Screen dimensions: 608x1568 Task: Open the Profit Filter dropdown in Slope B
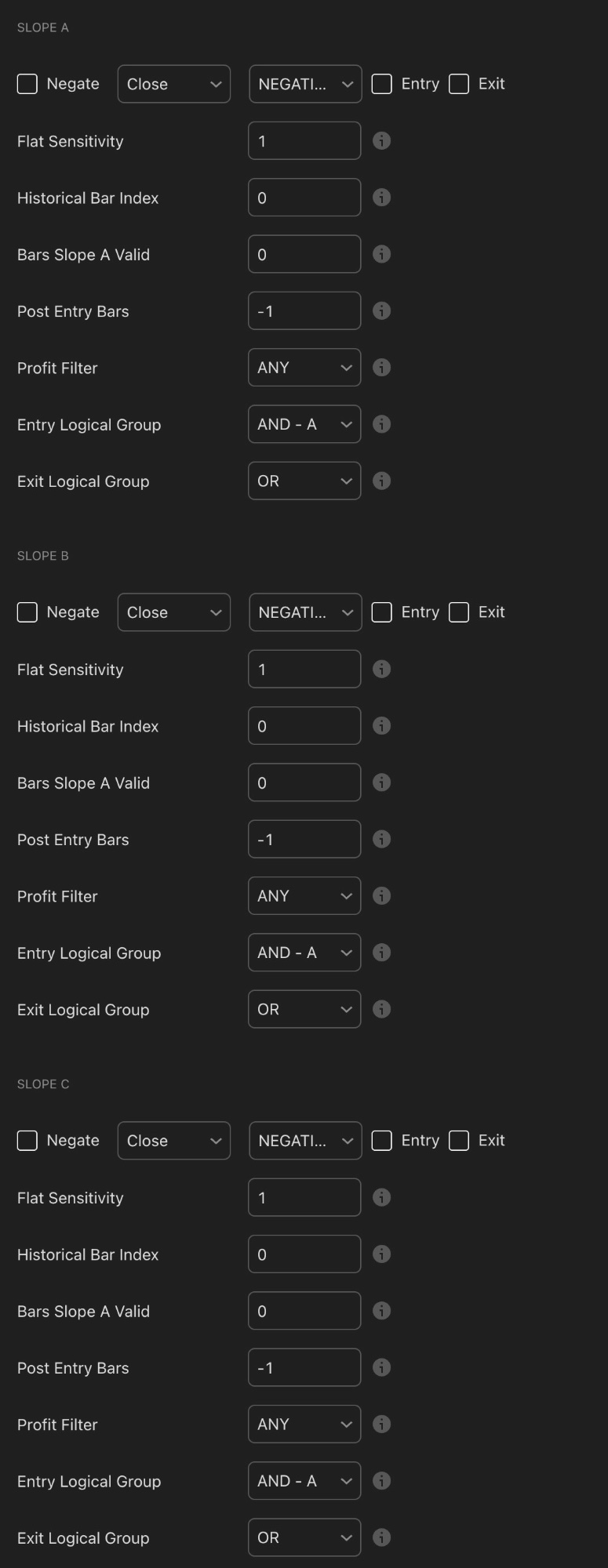[x=304, y=895]
